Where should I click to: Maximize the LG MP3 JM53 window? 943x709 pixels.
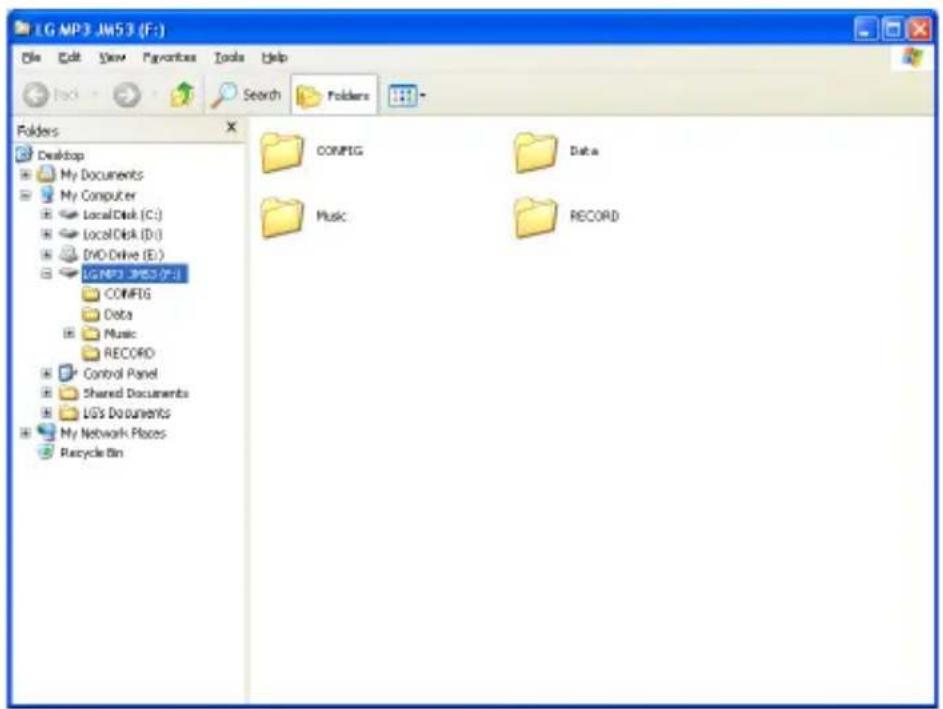892,29
